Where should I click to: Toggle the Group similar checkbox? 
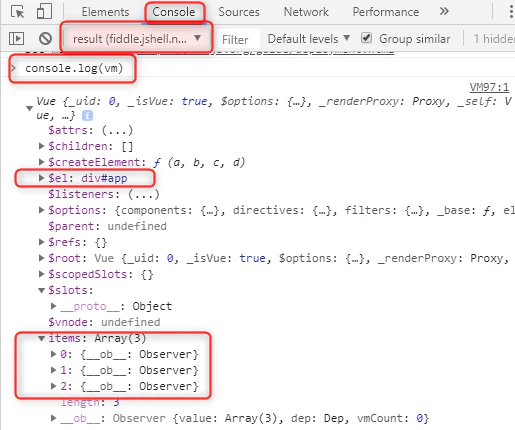click(366, 38)
